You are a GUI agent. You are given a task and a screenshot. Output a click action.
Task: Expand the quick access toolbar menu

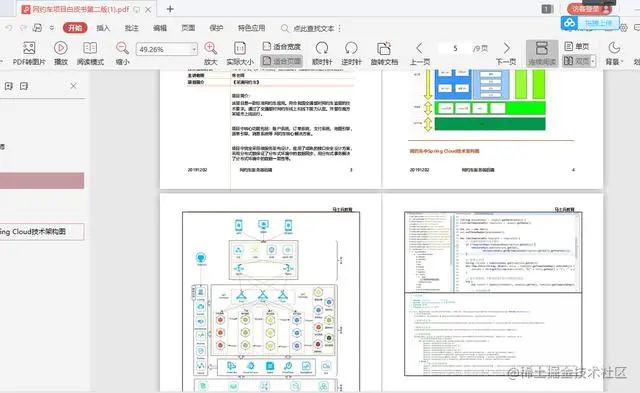tap(52, 28)
